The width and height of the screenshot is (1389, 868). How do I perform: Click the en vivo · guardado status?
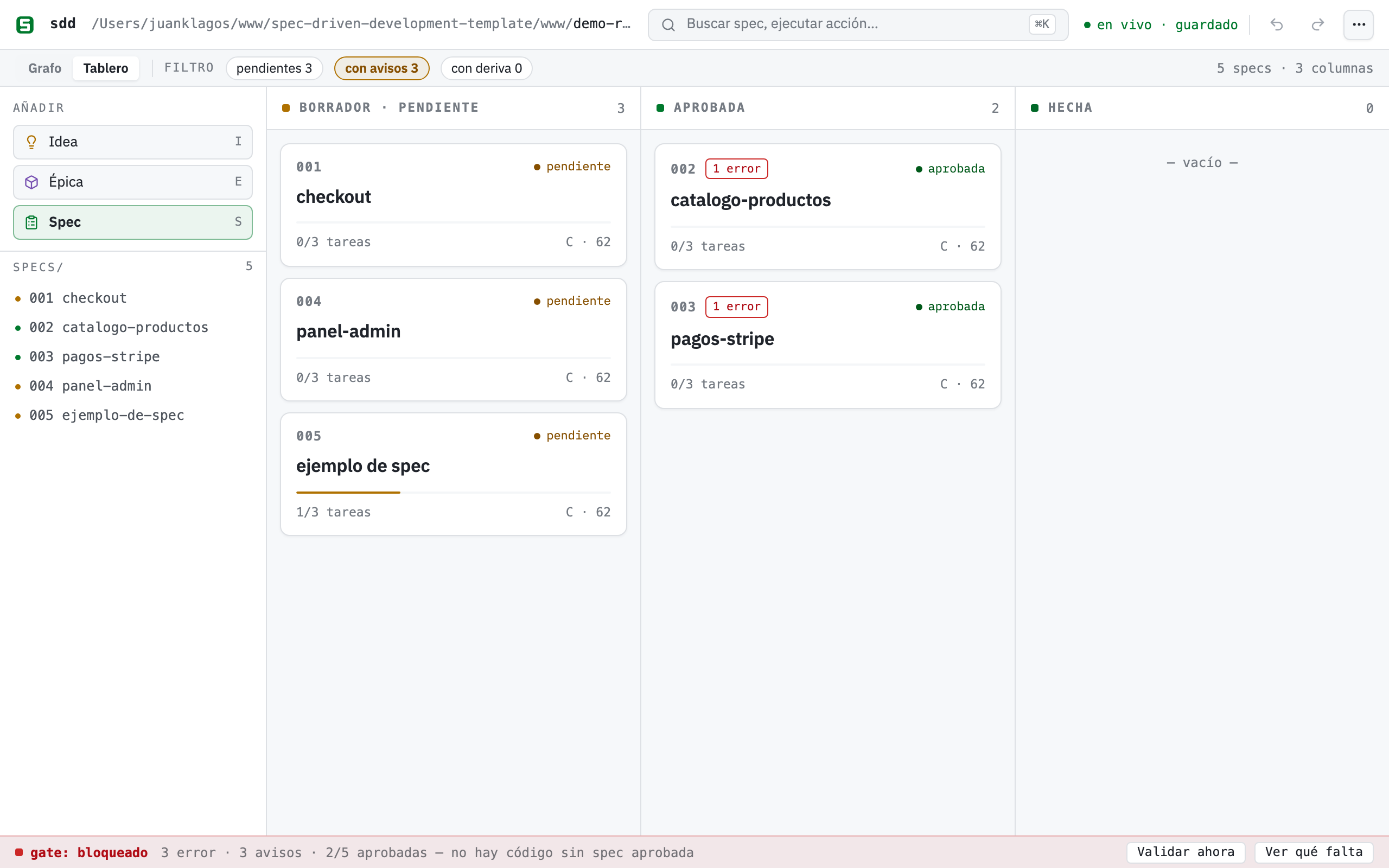pos(1160,25)
